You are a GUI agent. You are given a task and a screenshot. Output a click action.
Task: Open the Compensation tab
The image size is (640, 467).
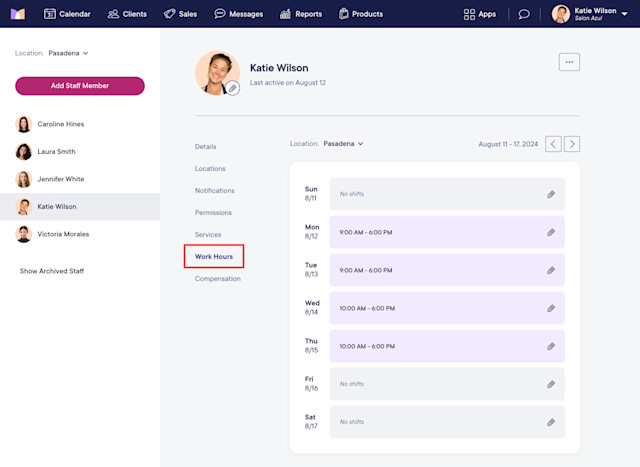point(218,278)
